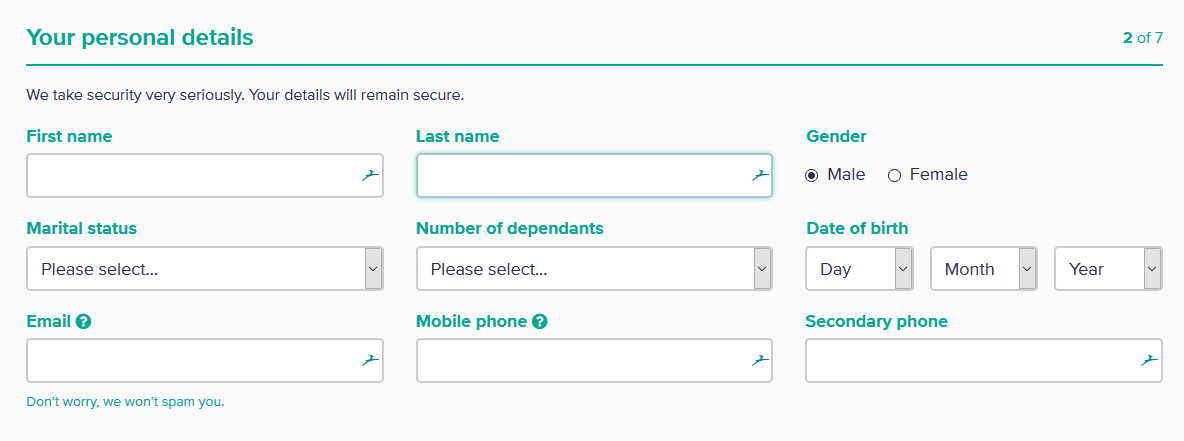Click the Female radio label text

point(938,175)
